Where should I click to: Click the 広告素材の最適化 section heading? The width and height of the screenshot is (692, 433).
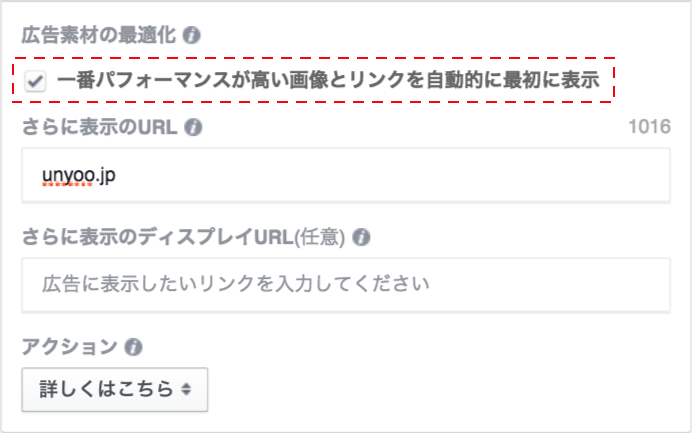[x=99, y=35]
